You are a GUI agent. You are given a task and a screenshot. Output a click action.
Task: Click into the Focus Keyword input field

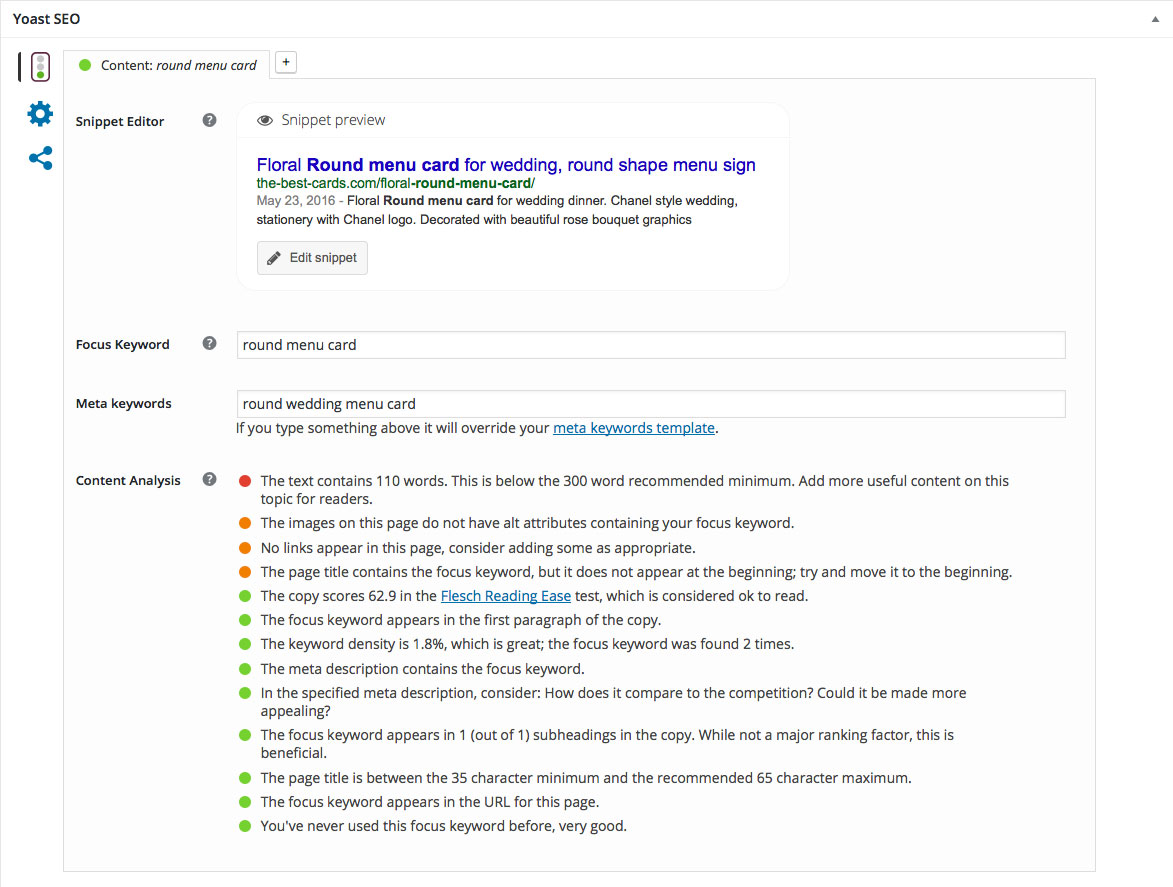coord(650,345)
